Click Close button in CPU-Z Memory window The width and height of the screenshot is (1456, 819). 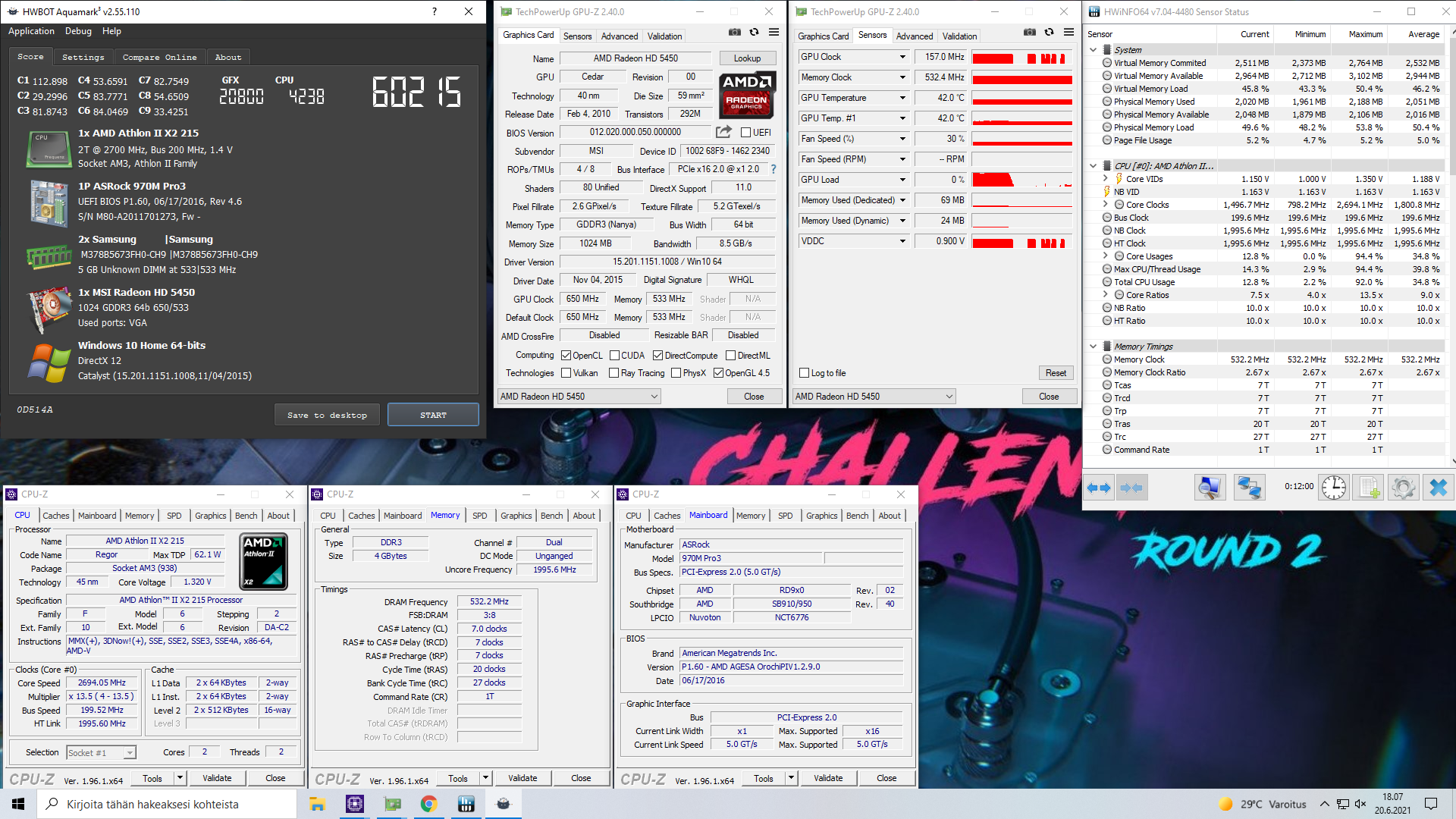pos(581,778)
